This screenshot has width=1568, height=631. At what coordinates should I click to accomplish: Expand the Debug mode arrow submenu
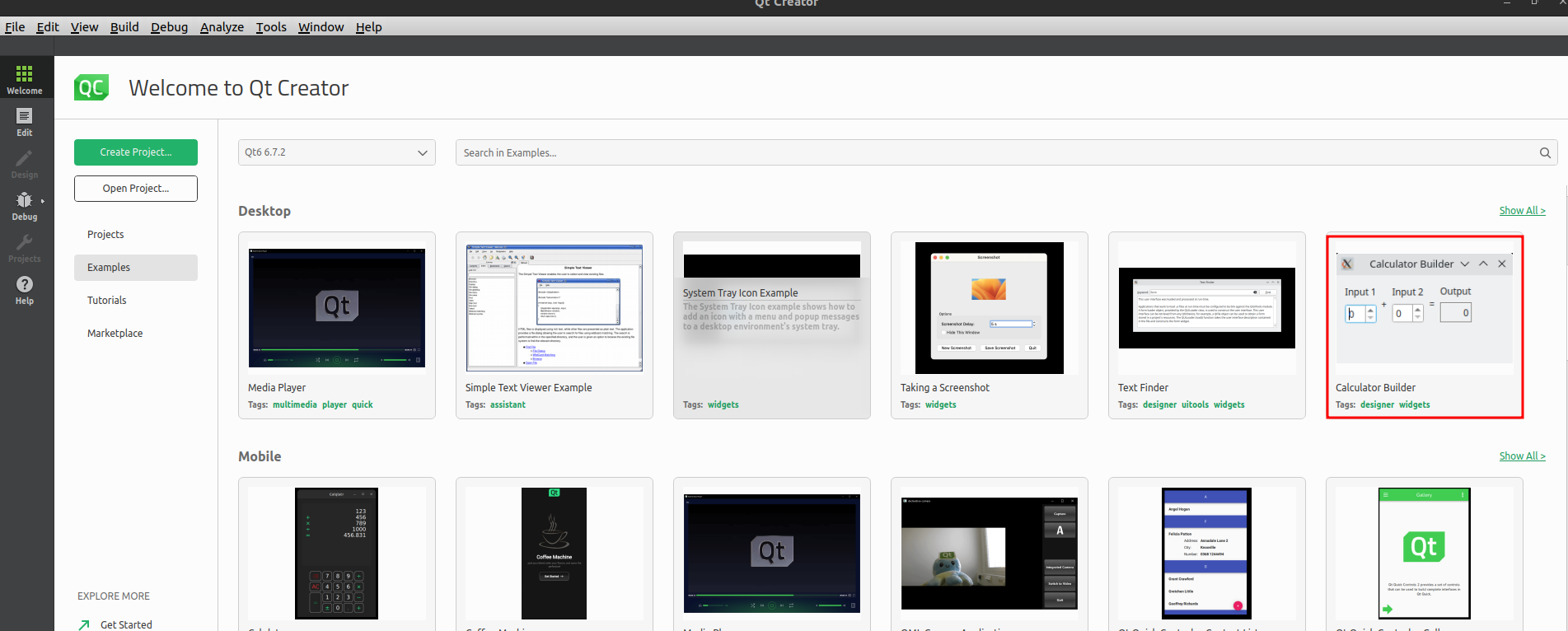43,201
